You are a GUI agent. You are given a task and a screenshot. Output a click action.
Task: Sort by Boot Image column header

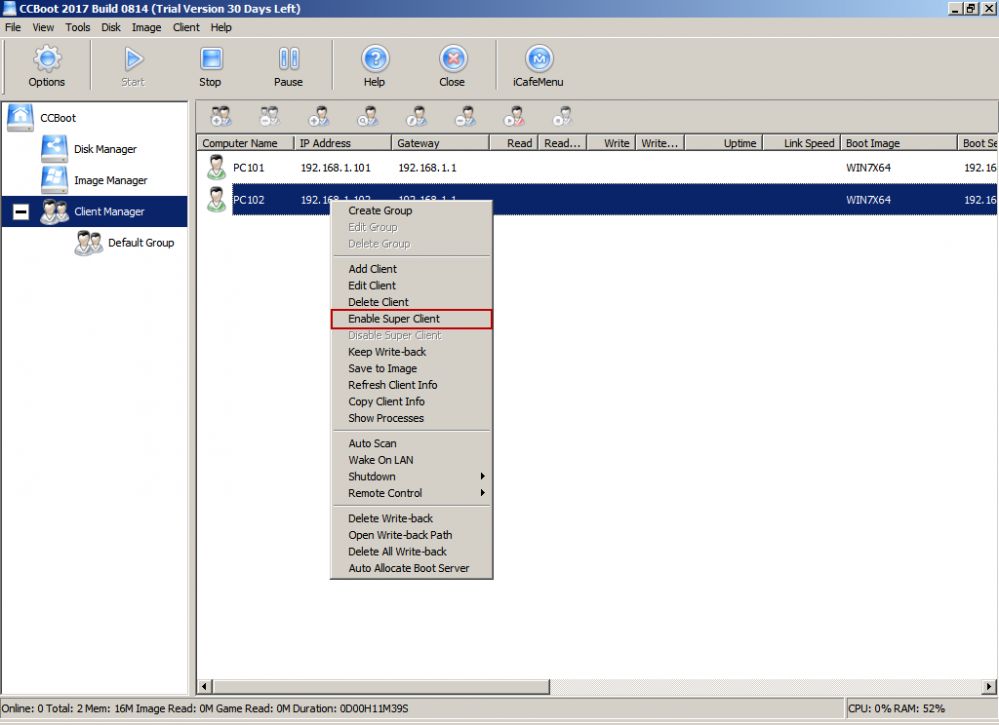click(899, 143)
